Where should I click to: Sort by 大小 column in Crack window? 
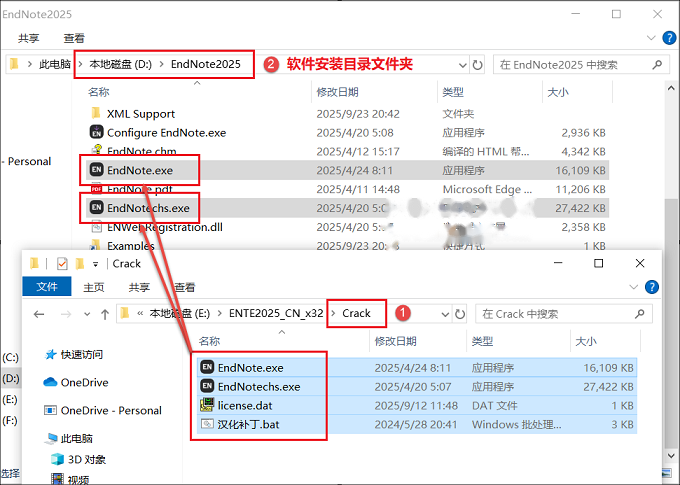click(x=585, y=341)
